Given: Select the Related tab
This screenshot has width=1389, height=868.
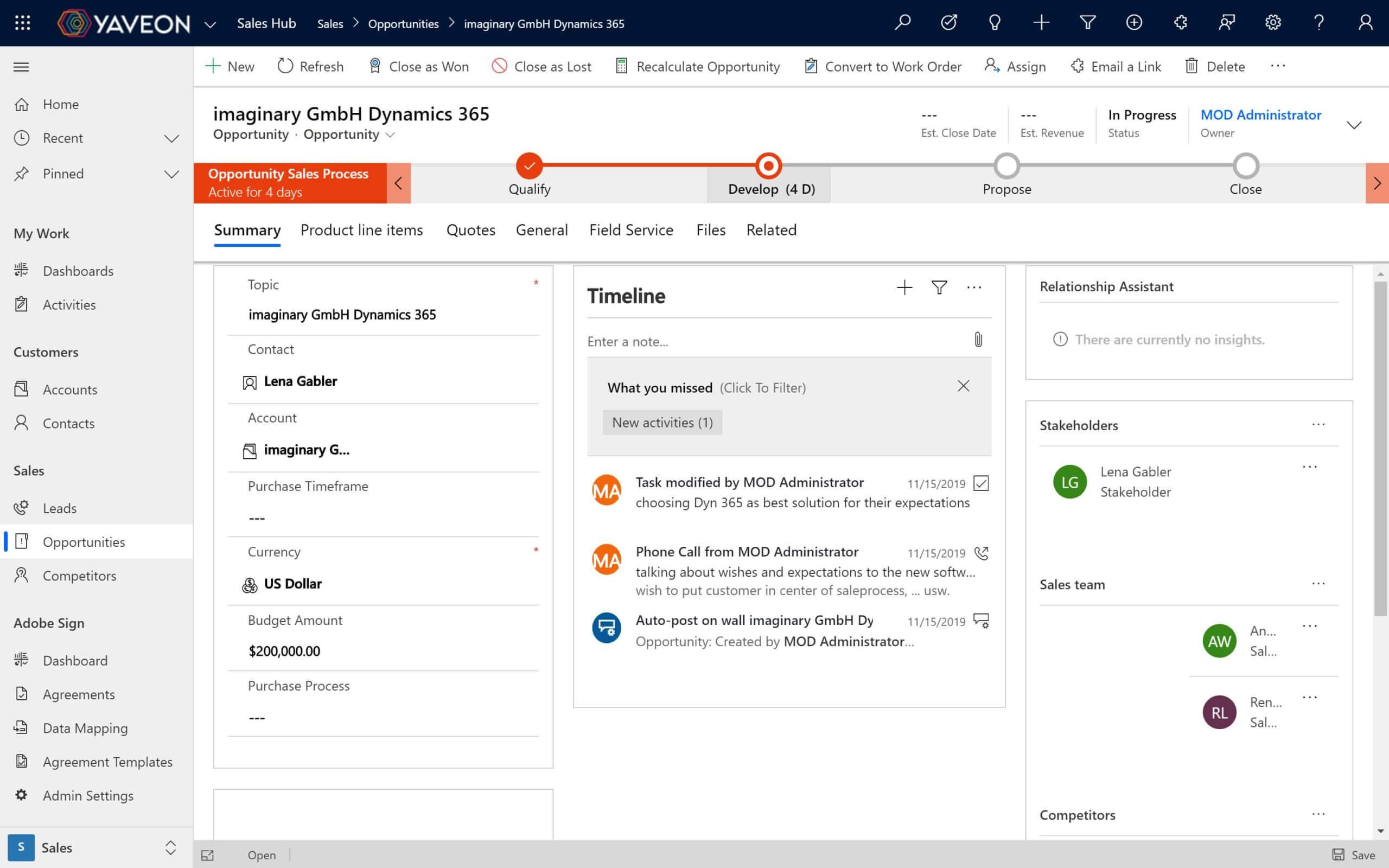Looking at the screenshot, I should tap(770, 230).
